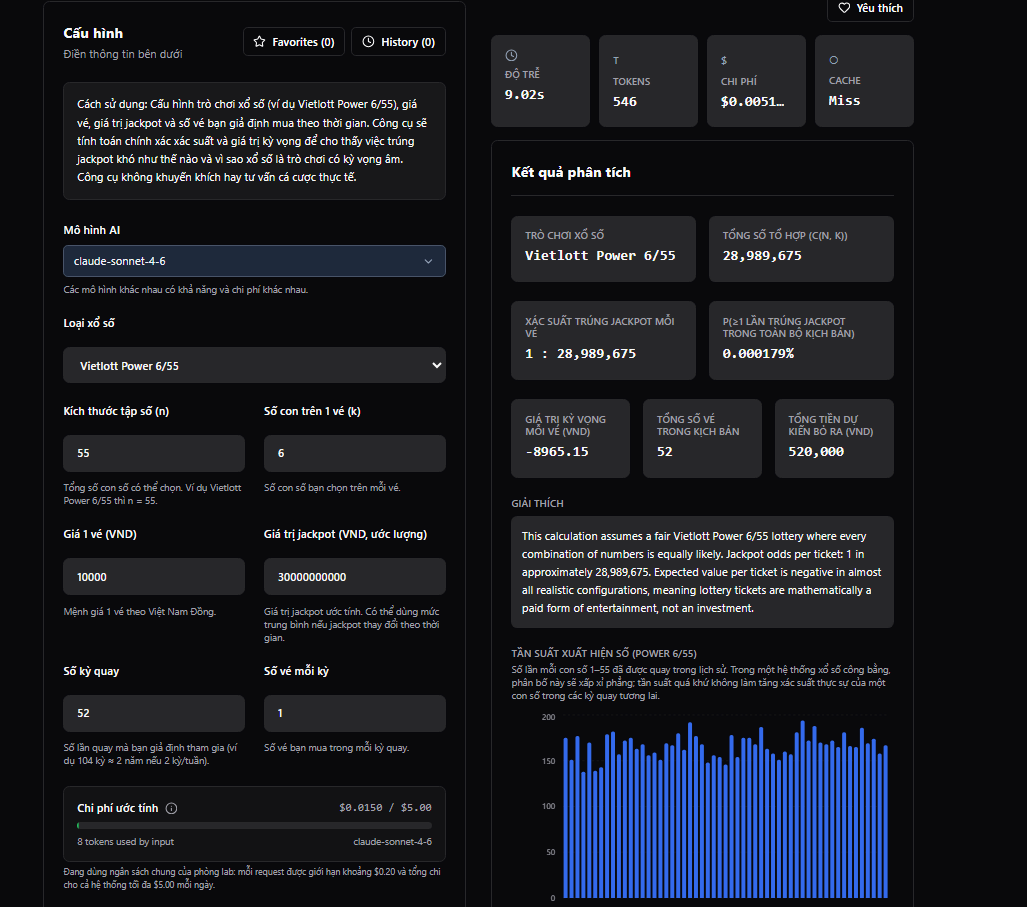Select the Giá 1 vé price input field
This screenshot has width=1027, height=907.
coord(153,576)
